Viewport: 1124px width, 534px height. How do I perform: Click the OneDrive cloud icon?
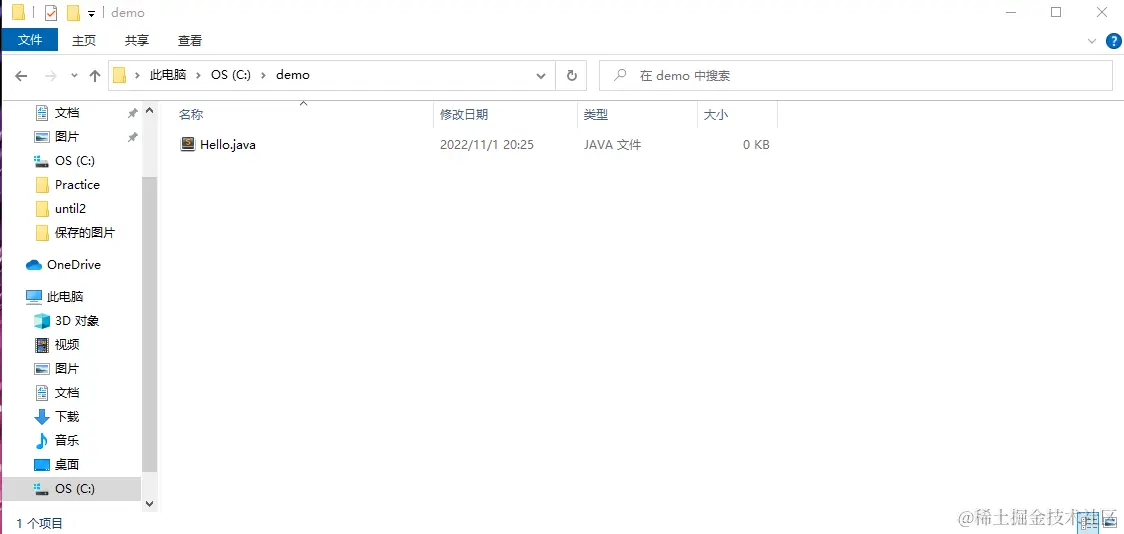pos(34,265)
